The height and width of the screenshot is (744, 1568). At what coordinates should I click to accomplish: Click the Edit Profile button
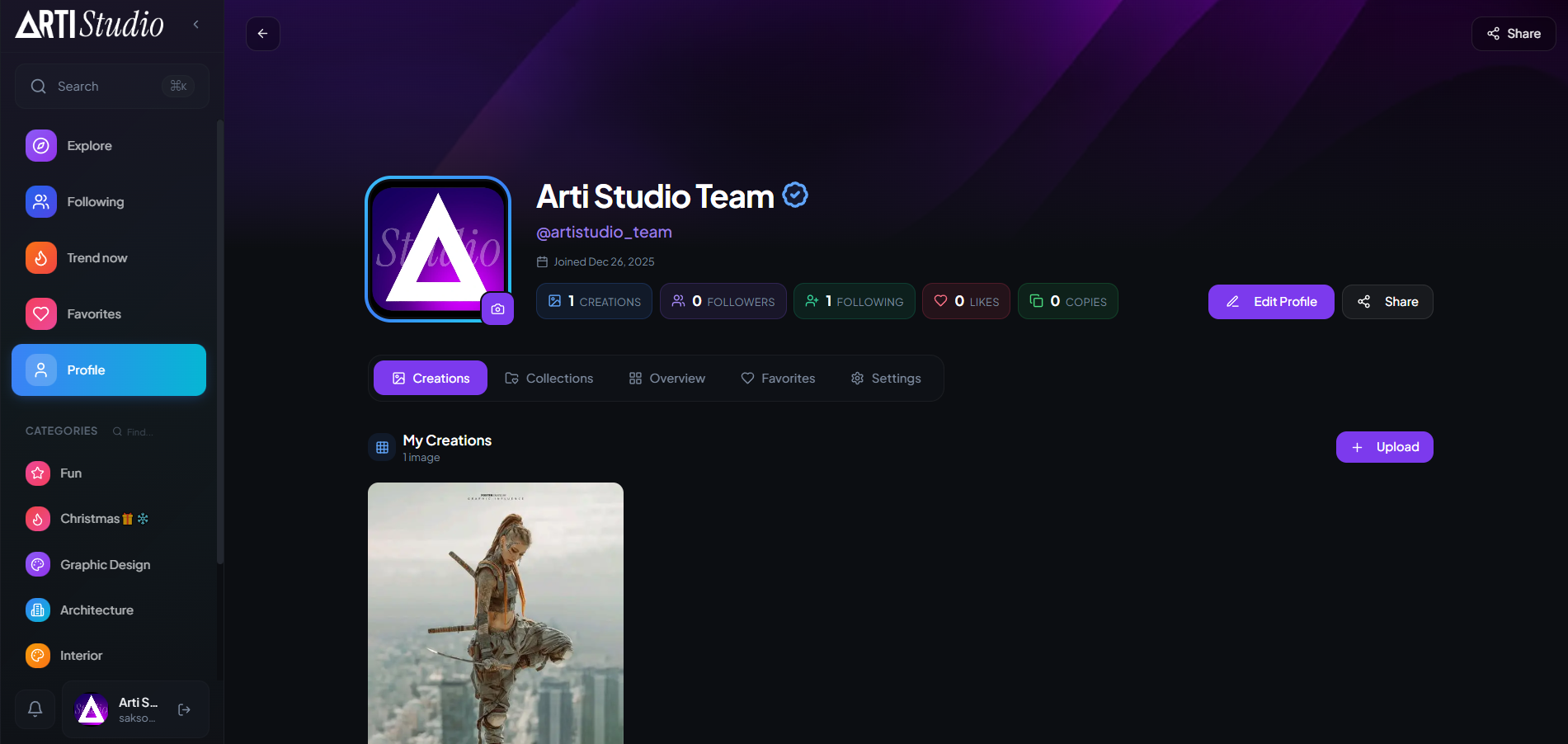(x=1271, y=302)
